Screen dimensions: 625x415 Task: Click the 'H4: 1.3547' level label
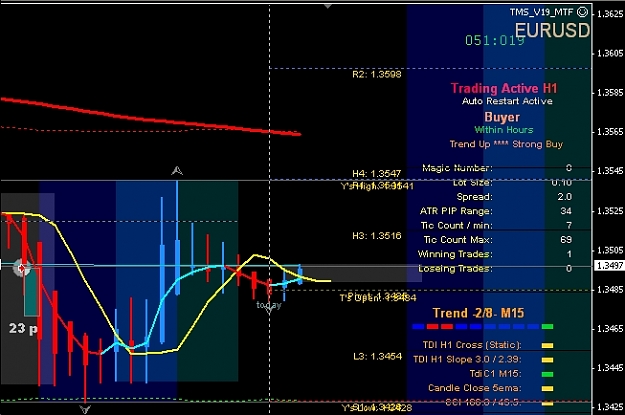(377, 174)
